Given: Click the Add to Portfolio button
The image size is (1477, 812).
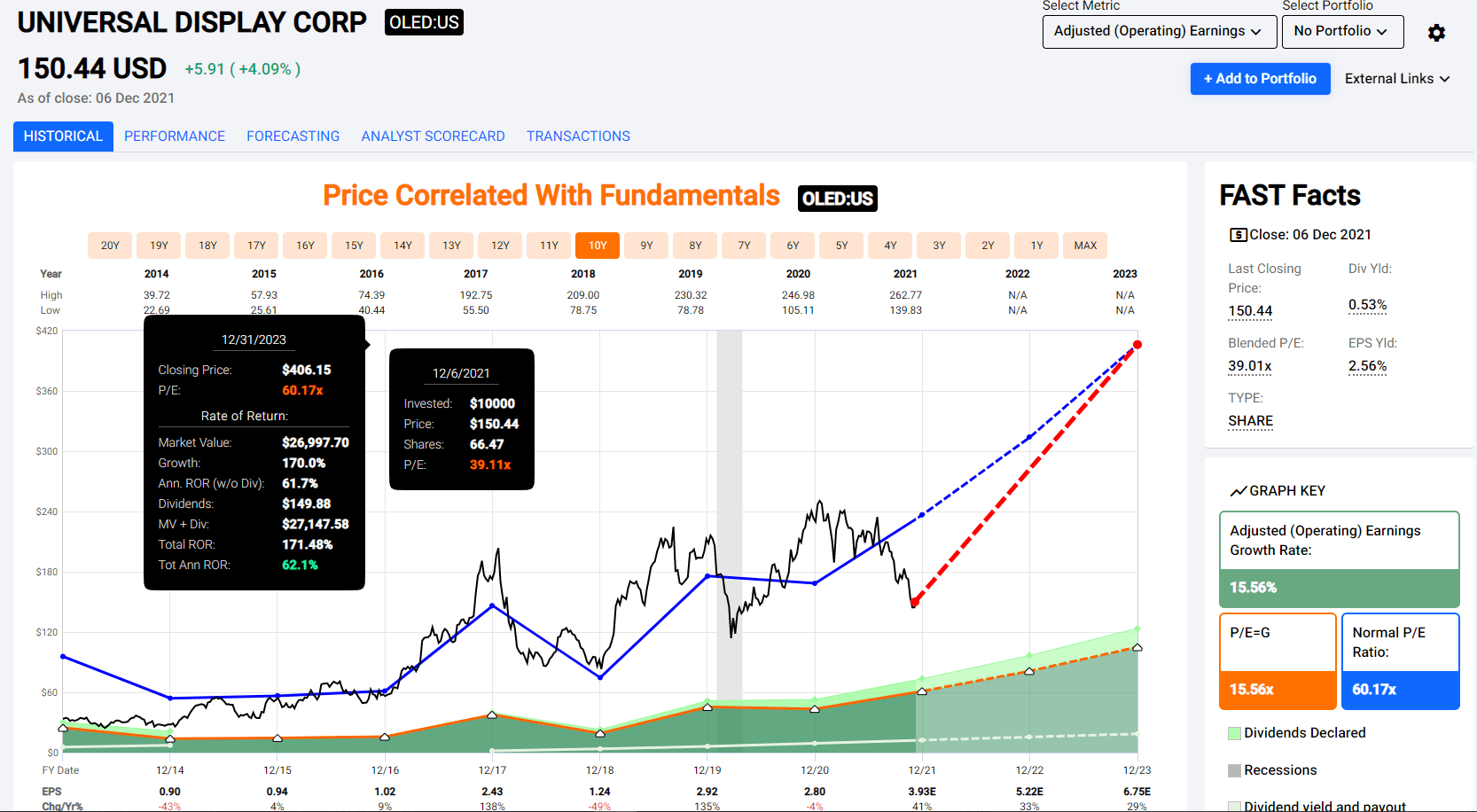Looking at the screenshot, I should [x=1260, y=78].
